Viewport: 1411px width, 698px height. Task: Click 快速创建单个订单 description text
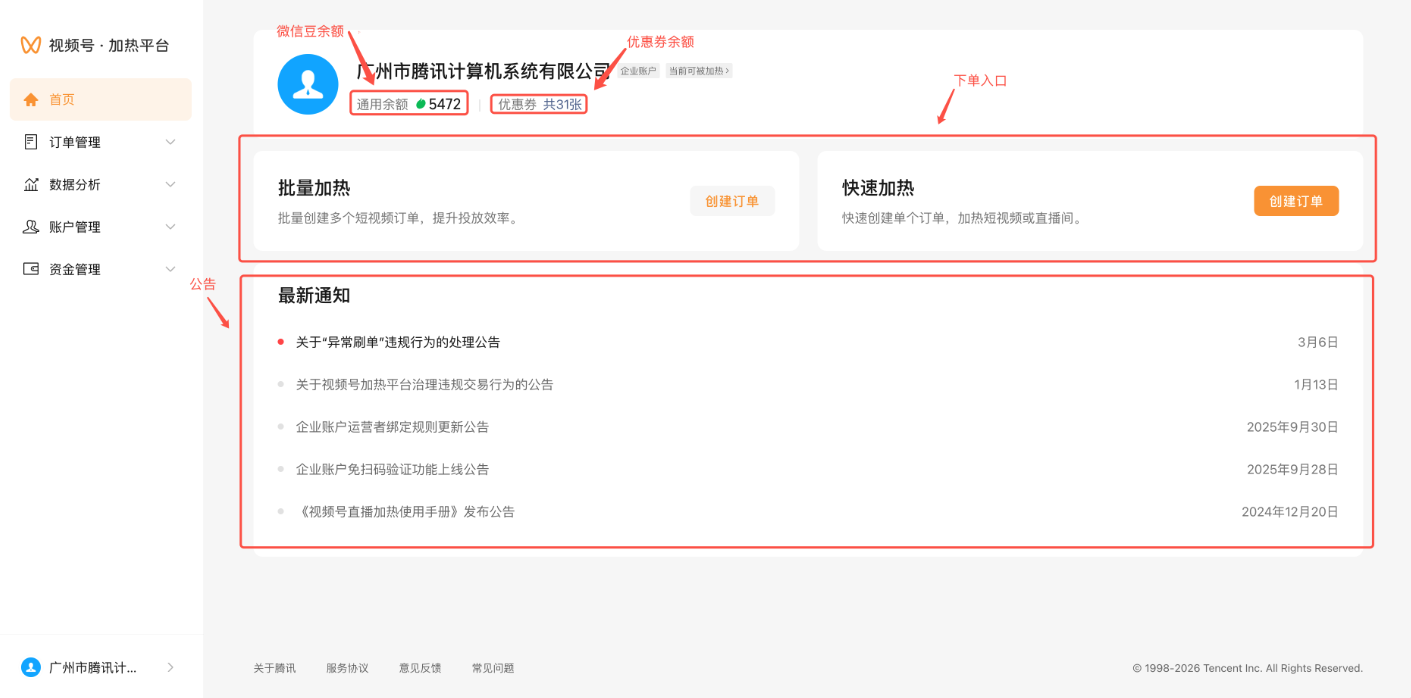pos(962,217)
